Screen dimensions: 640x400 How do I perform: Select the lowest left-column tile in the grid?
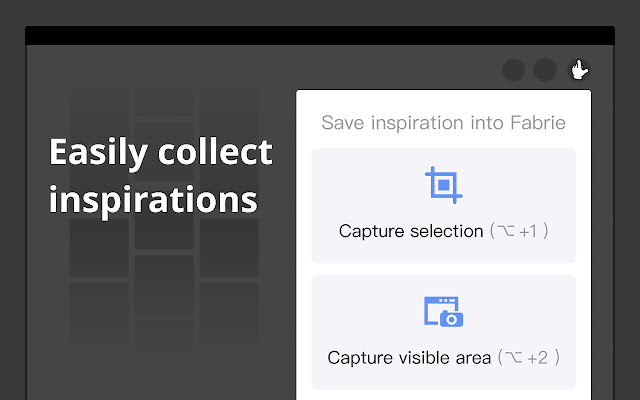coord(99,312)
